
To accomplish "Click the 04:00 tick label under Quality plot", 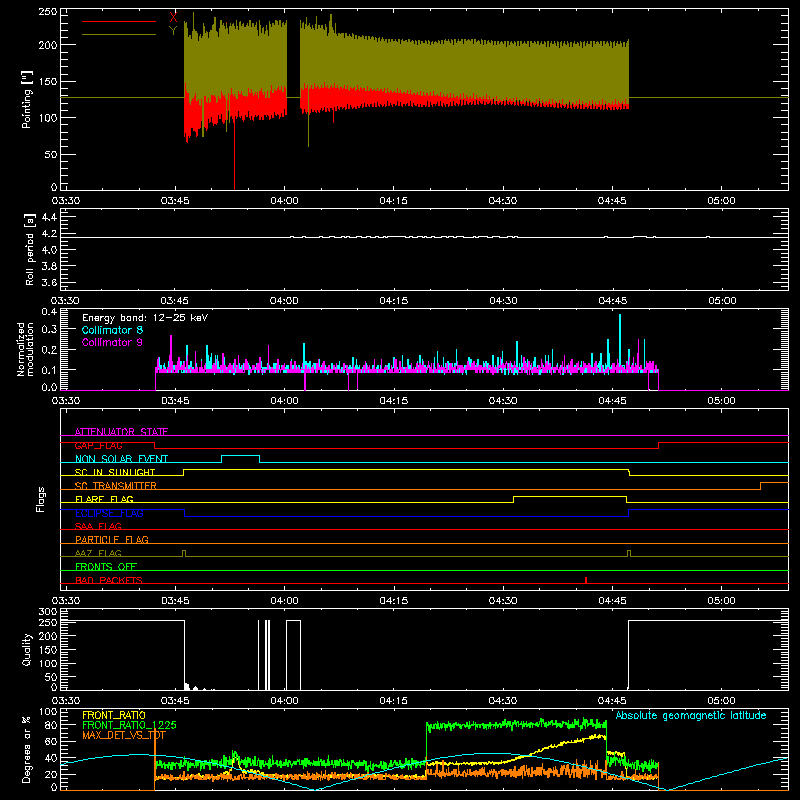I will coord(284,701).
